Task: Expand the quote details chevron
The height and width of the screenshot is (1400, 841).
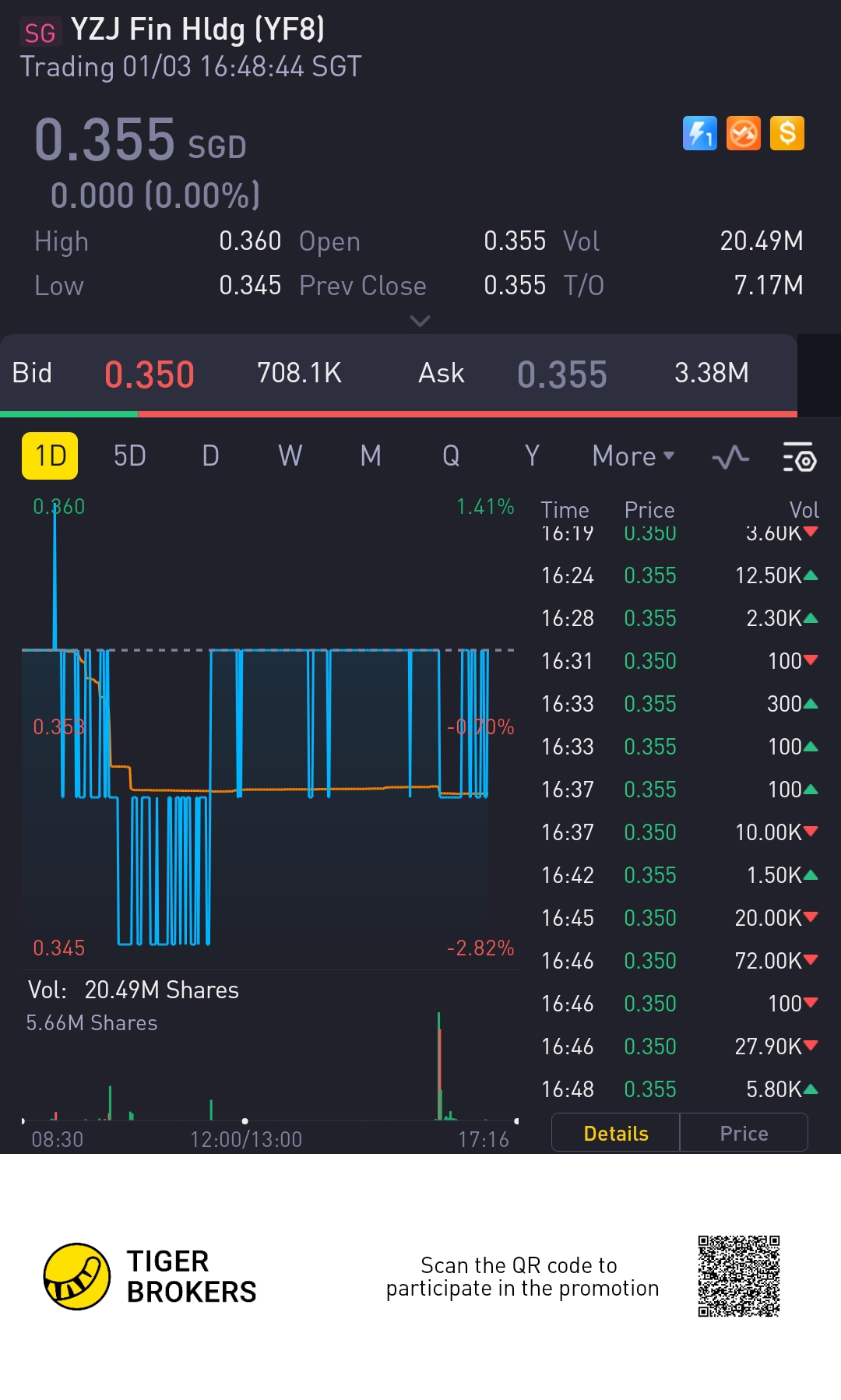Action: point(420,321)
